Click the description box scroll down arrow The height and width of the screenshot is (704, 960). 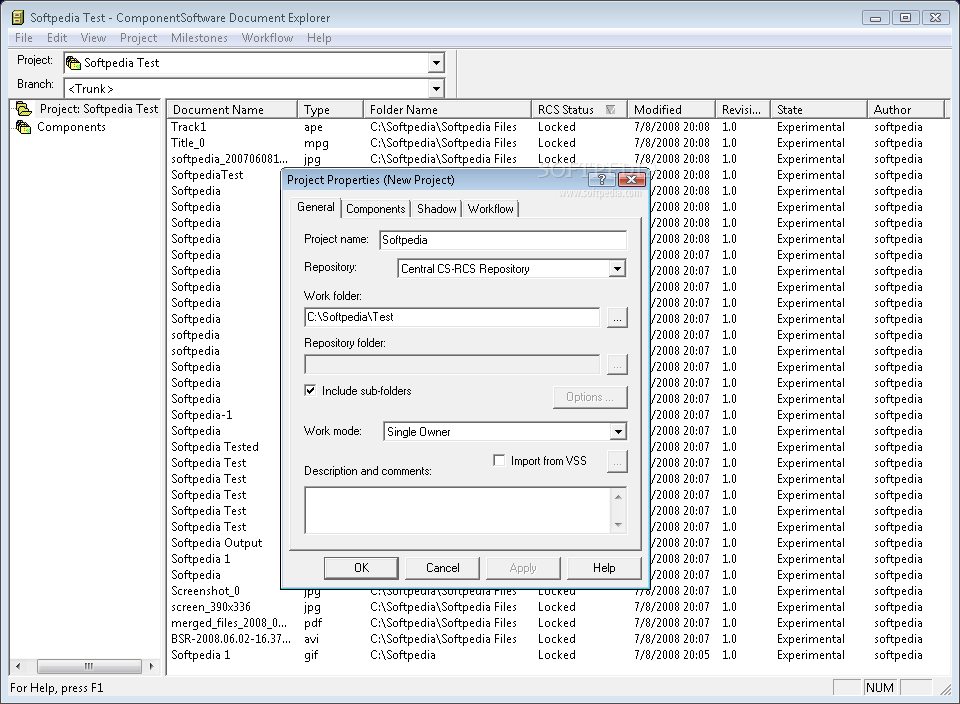[x=618, y=525]
